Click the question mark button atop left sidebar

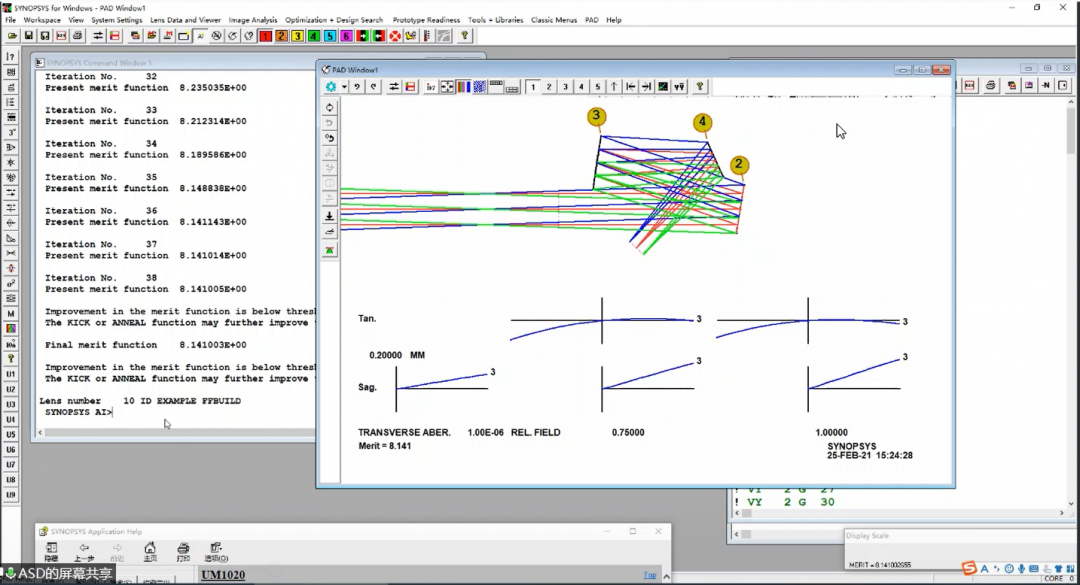coord(11,57)
